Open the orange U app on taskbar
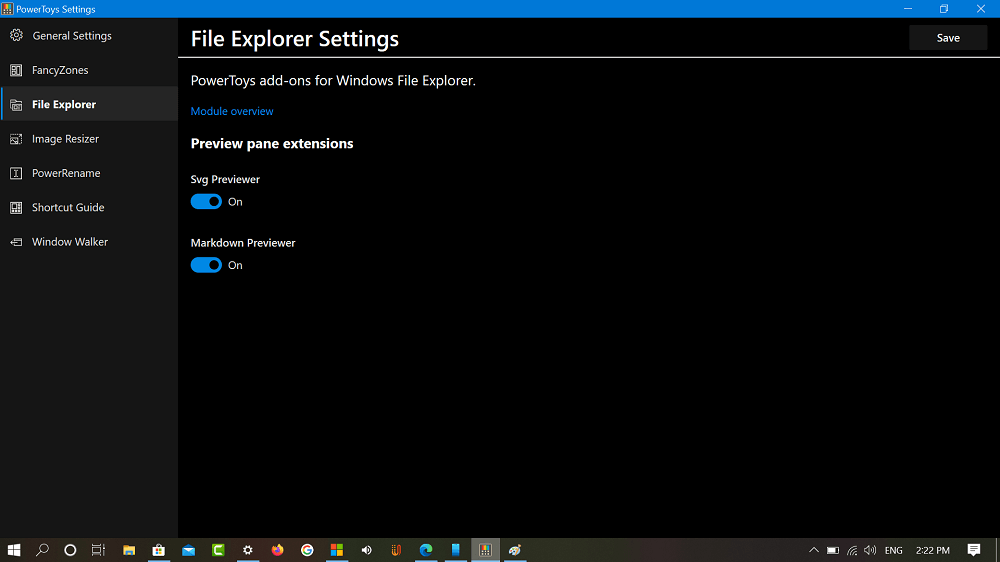Image resolution: width=1000 pixels, height=562 pixels. click(x=396, y=550)
